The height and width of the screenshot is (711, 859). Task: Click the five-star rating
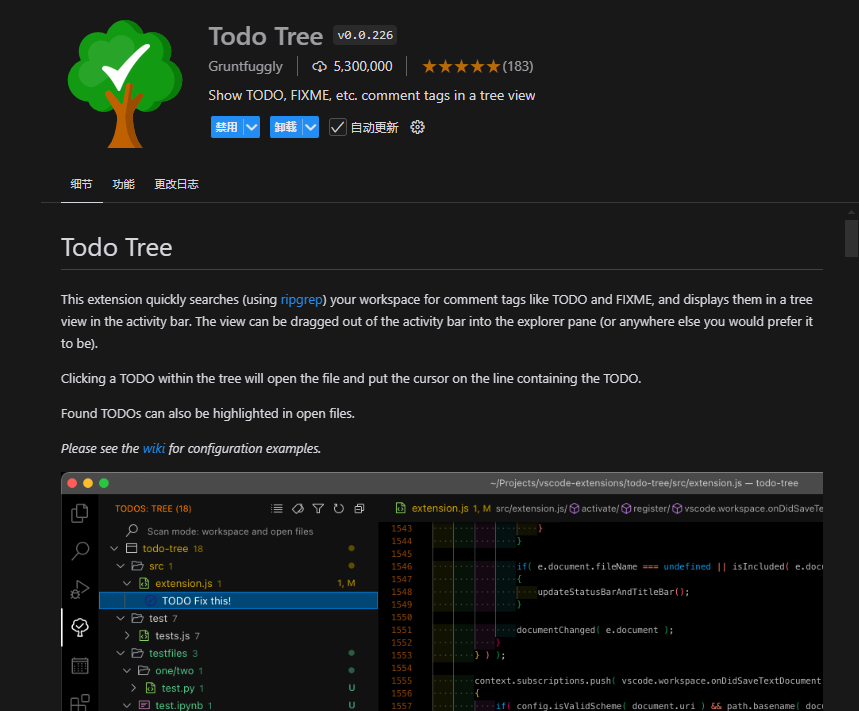click(461, 66)
